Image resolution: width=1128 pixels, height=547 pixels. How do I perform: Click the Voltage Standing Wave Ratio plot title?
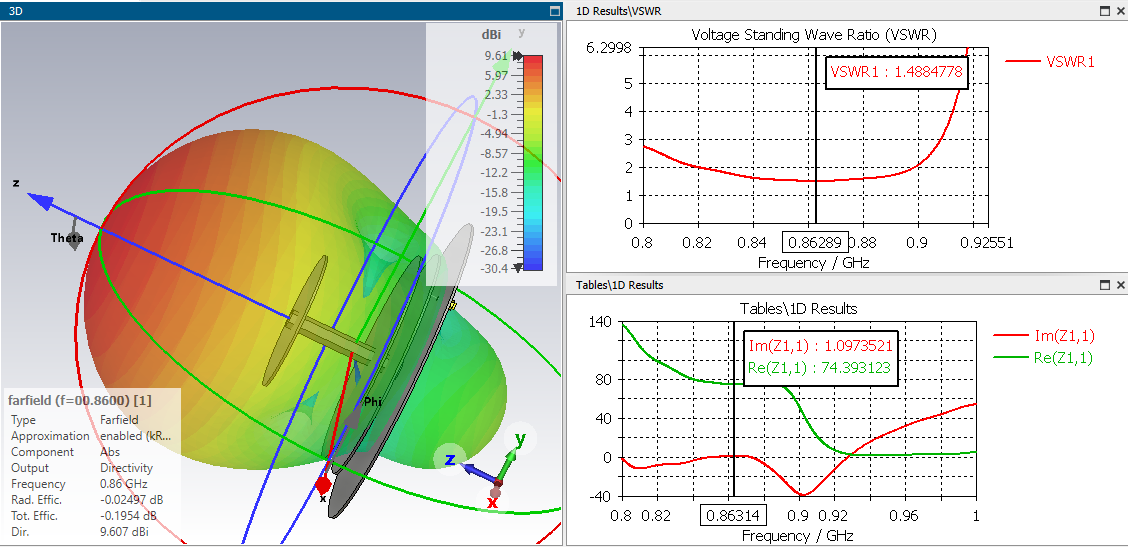(814, 34)
